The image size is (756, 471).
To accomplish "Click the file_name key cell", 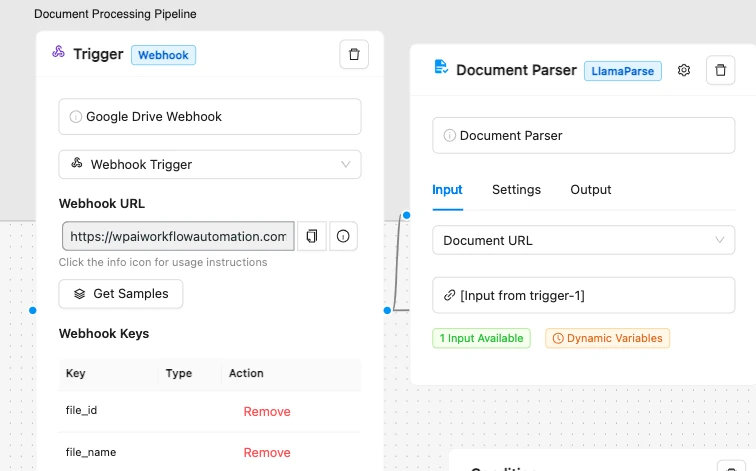I will click(91, 452).
